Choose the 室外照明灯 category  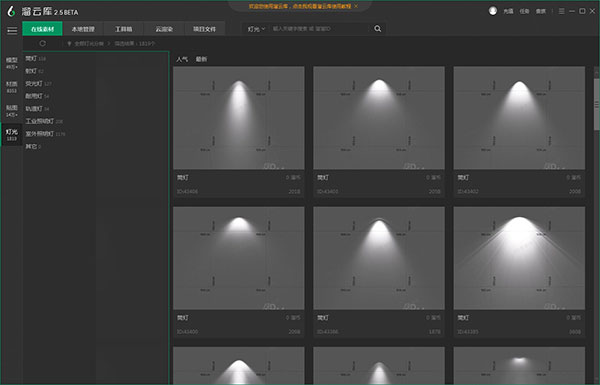coord(45,134)
